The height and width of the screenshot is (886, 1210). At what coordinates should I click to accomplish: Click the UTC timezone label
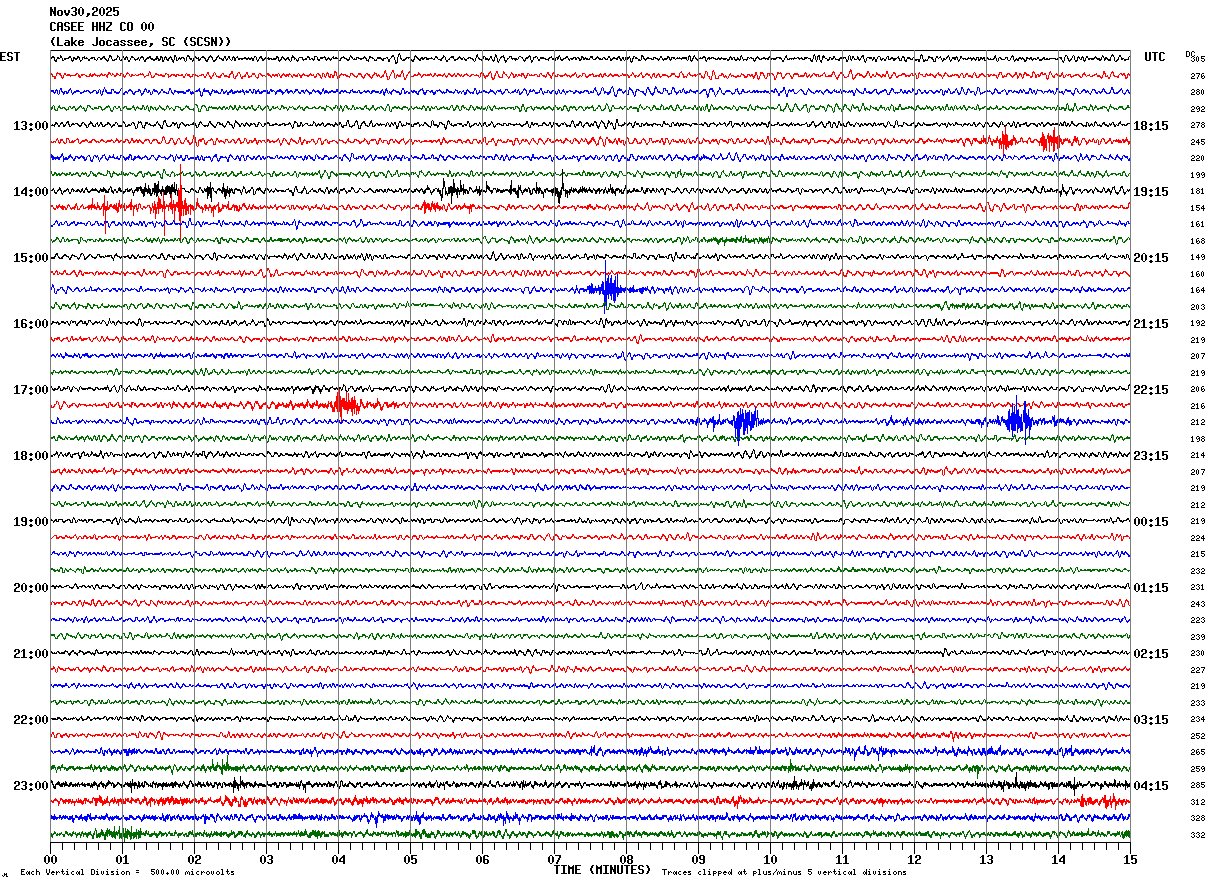[1155, 57]
